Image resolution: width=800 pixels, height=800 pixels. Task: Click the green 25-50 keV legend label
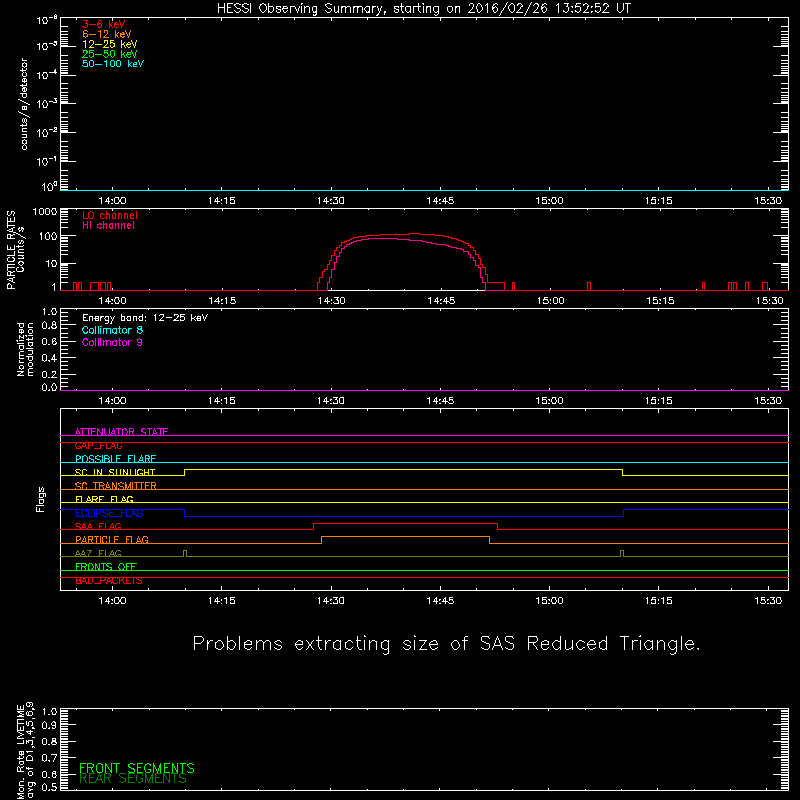click(110, 54)
